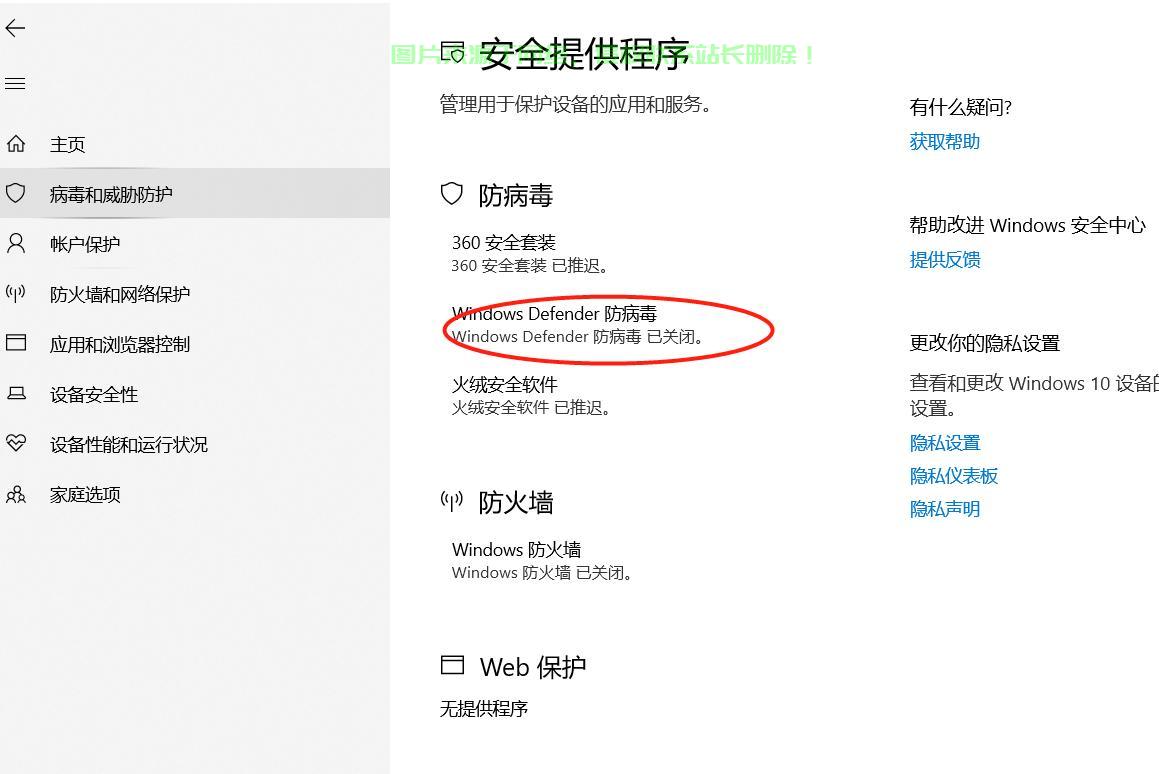Click description 管理用于保护设备的应用和服务
The width and height of the screenshot is (1159, 774).
(x=576, y=104)
